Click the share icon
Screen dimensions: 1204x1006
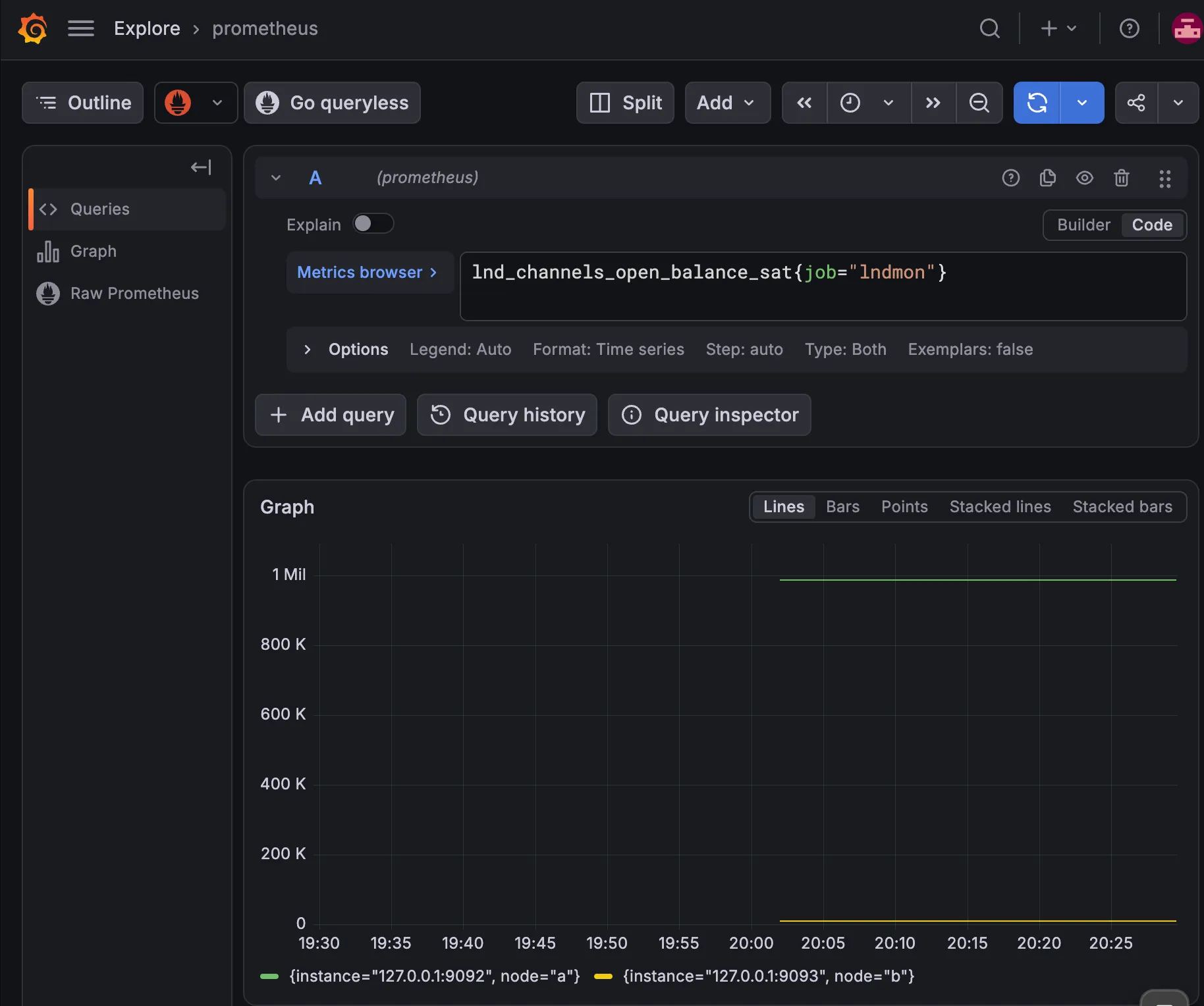1136,103
